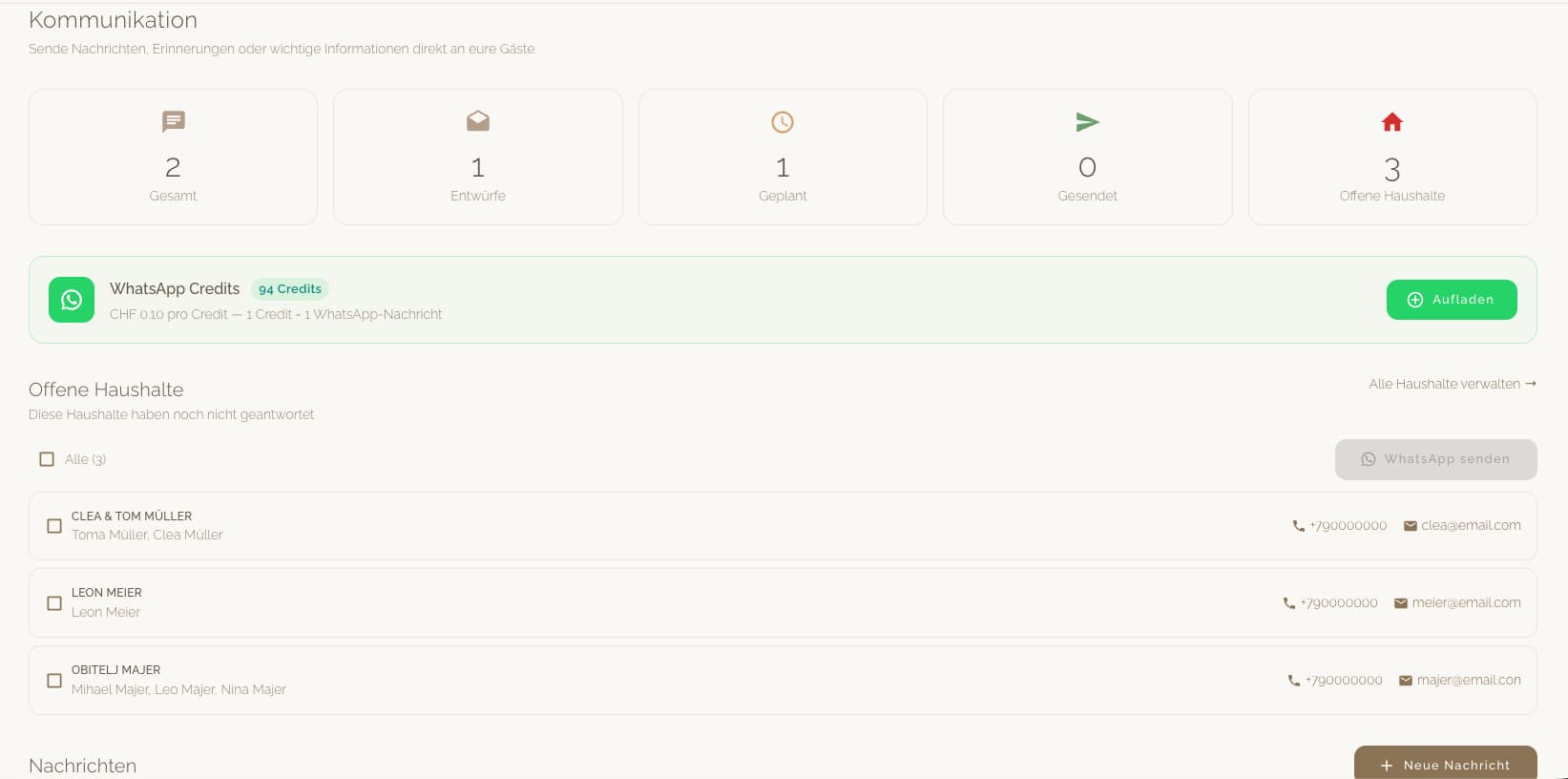
Task: Open the Alle Haushalte verwalten link
Action: pyautogui.click(x=1452, y=384)
